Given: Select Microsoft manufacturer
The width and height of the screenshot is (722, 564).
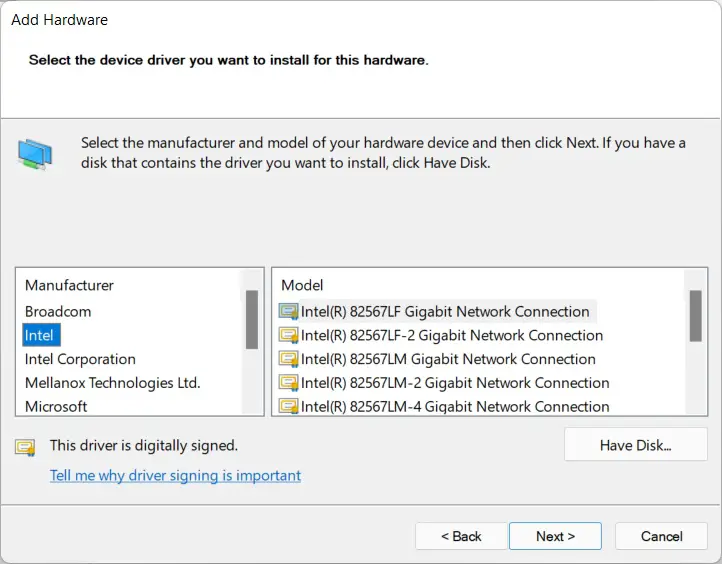Looking at the screenshot, I should point(56,407).
